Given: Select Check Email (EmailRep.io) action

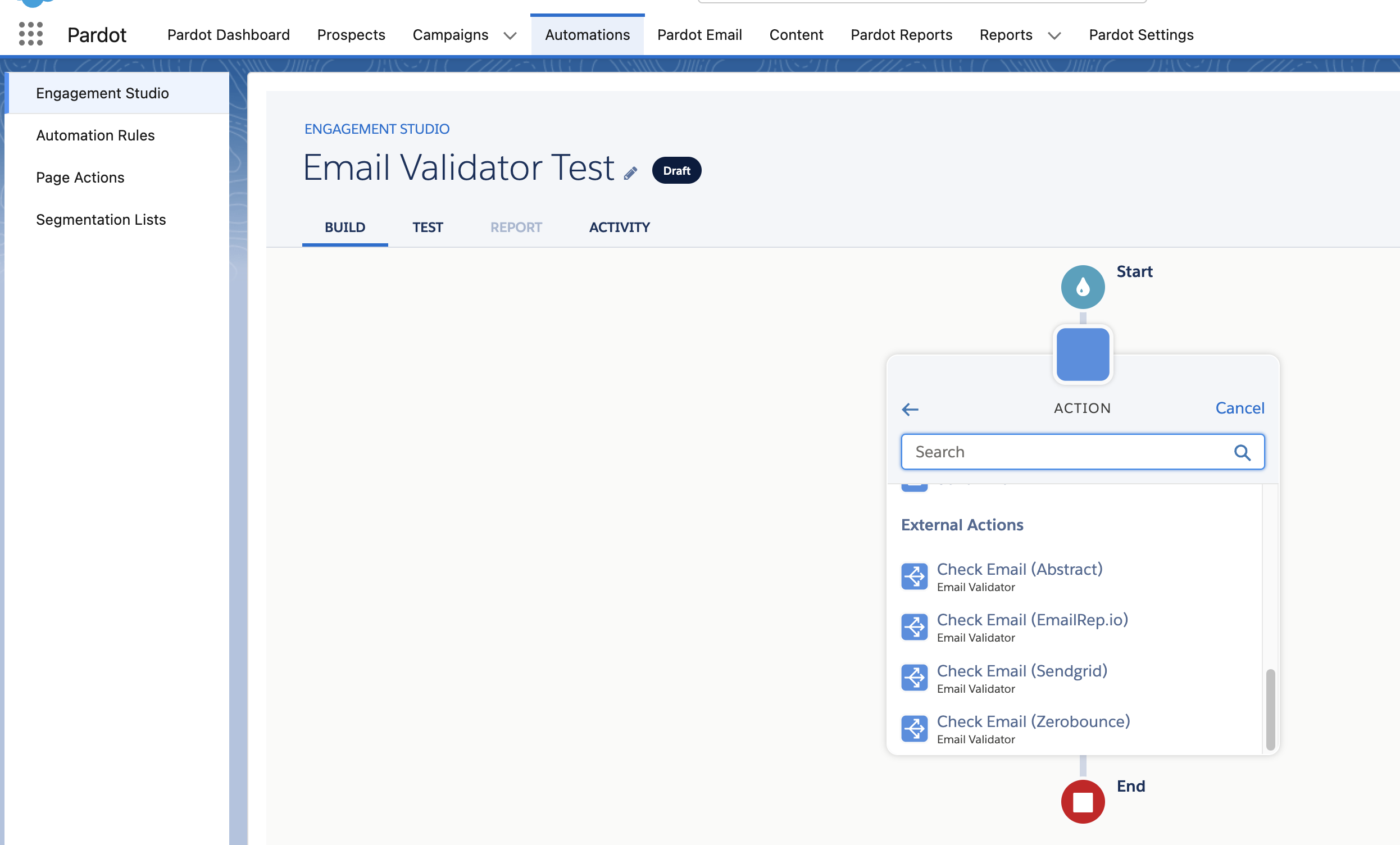Looking at the screenshot, I should coord(1032,620).
